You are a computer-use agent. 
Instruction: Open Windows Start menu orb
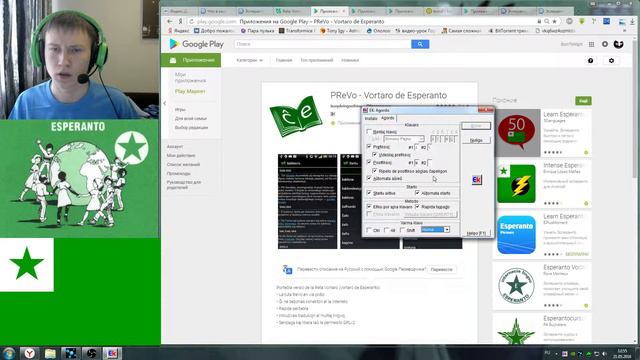[8, 353]
